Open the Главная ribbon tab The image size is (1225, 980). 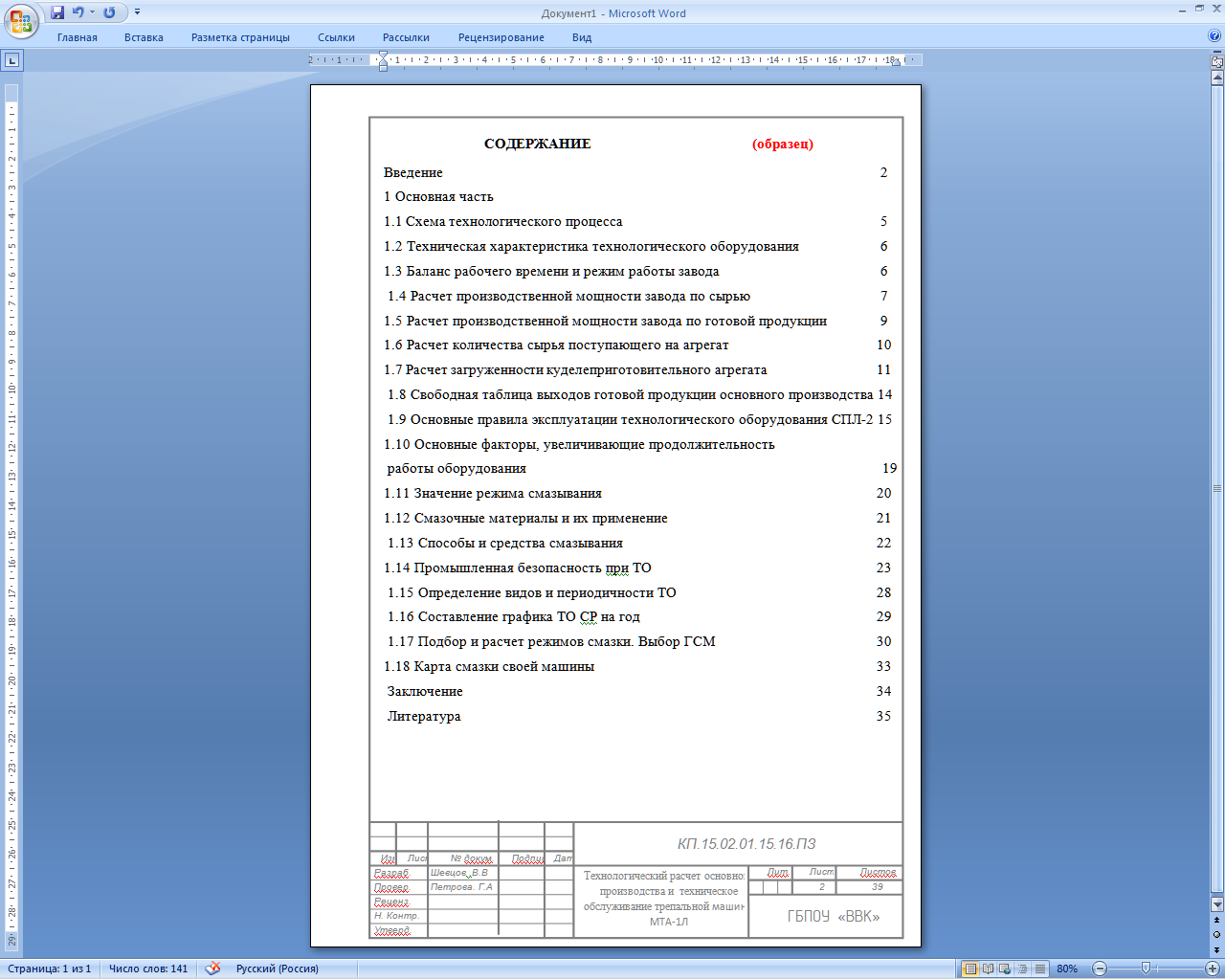pos(78,37)
